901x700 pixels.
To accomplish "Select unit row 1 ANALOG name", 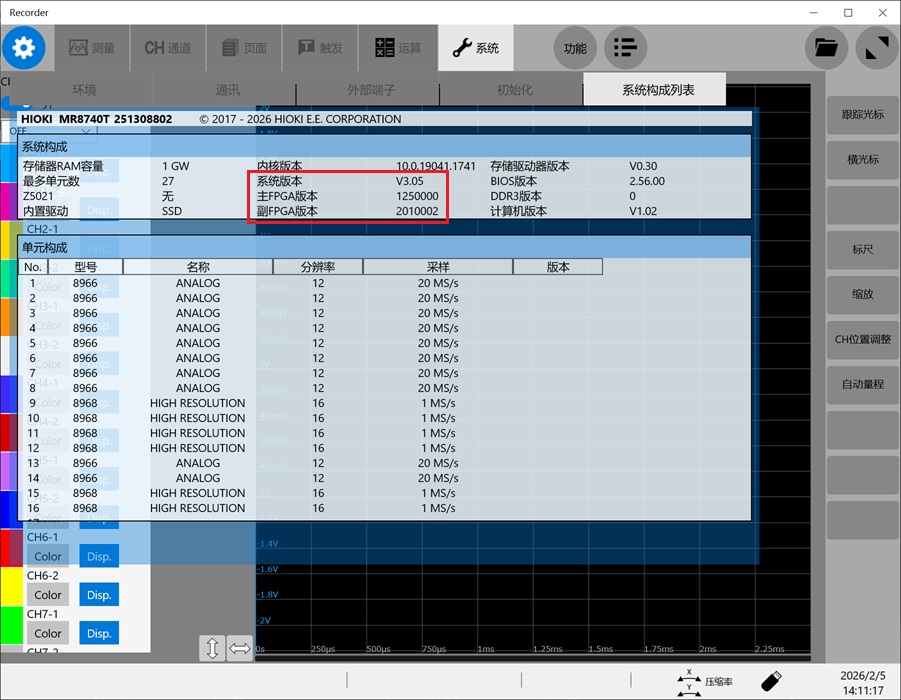I will [x=198, y=283].
